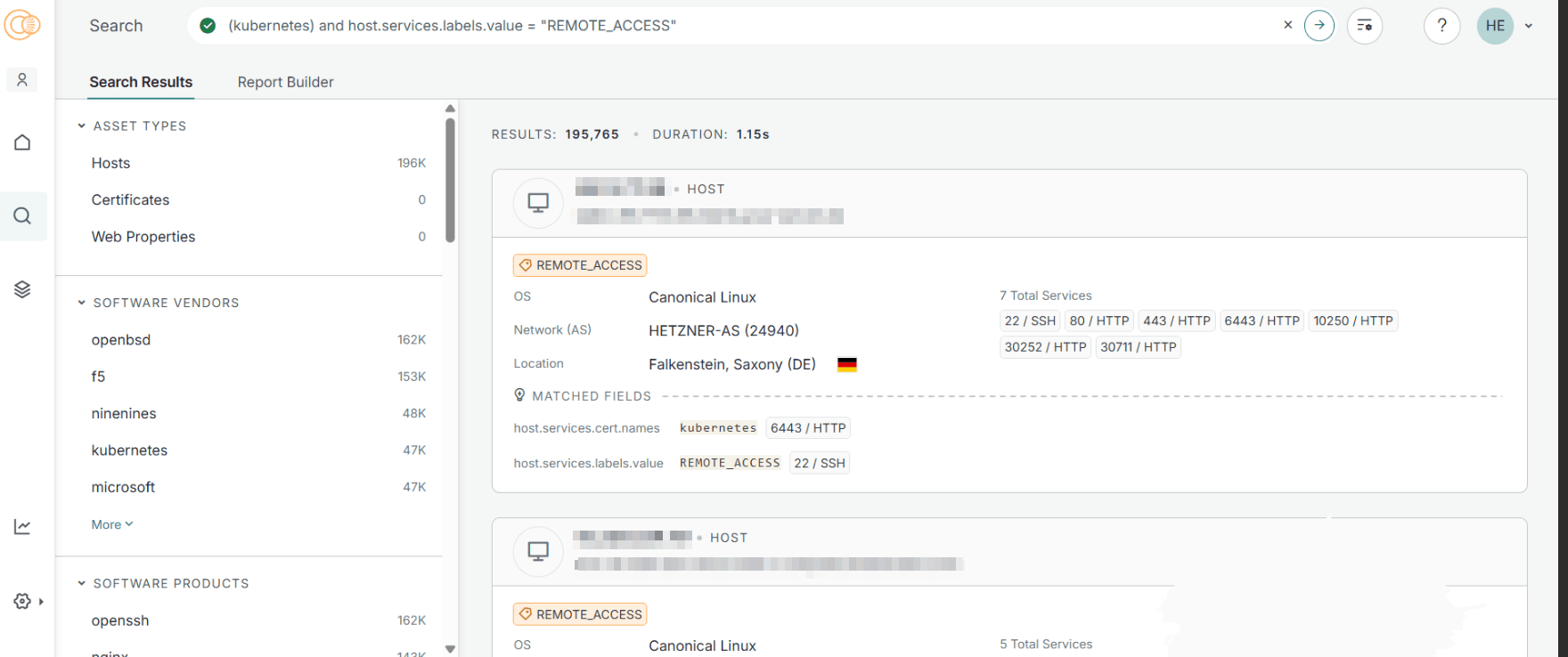Open the HE account menu dropdown
The image size is (1568, 657).
coord(1529,26)
